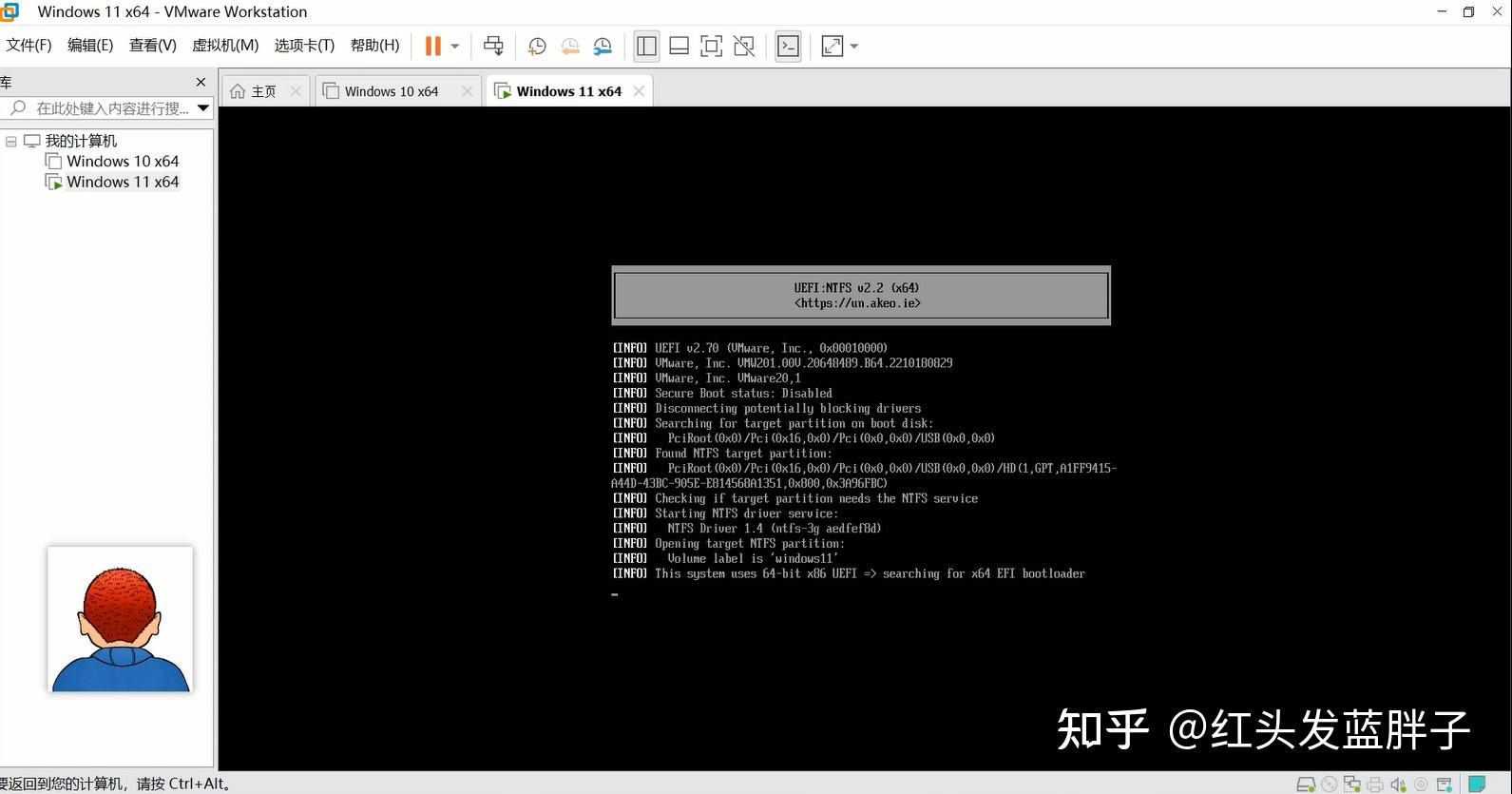Close the Windows 10 x64 tab
Viewport: 1512px width, 794px height.
467,91
